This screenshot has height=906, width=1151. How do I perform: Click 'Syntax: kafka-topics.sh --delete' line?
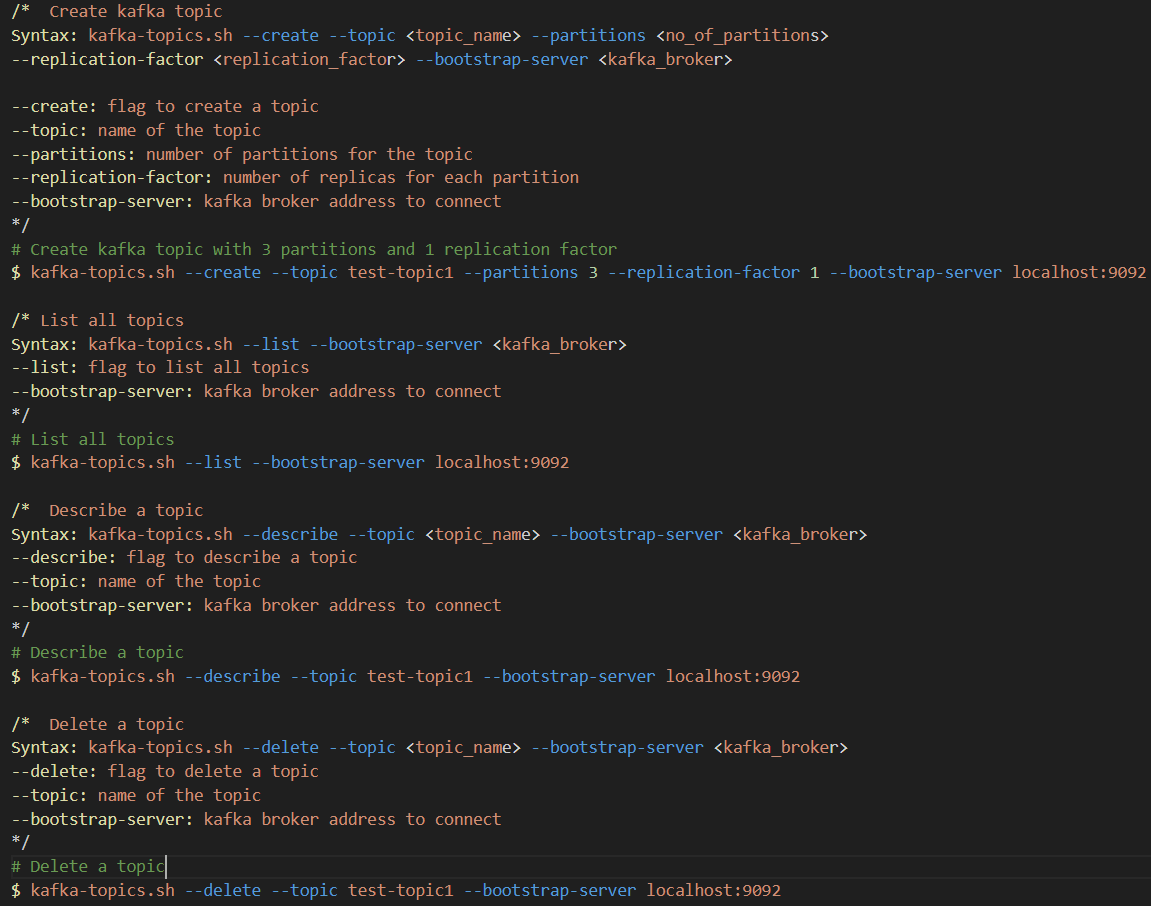[429, 747]
